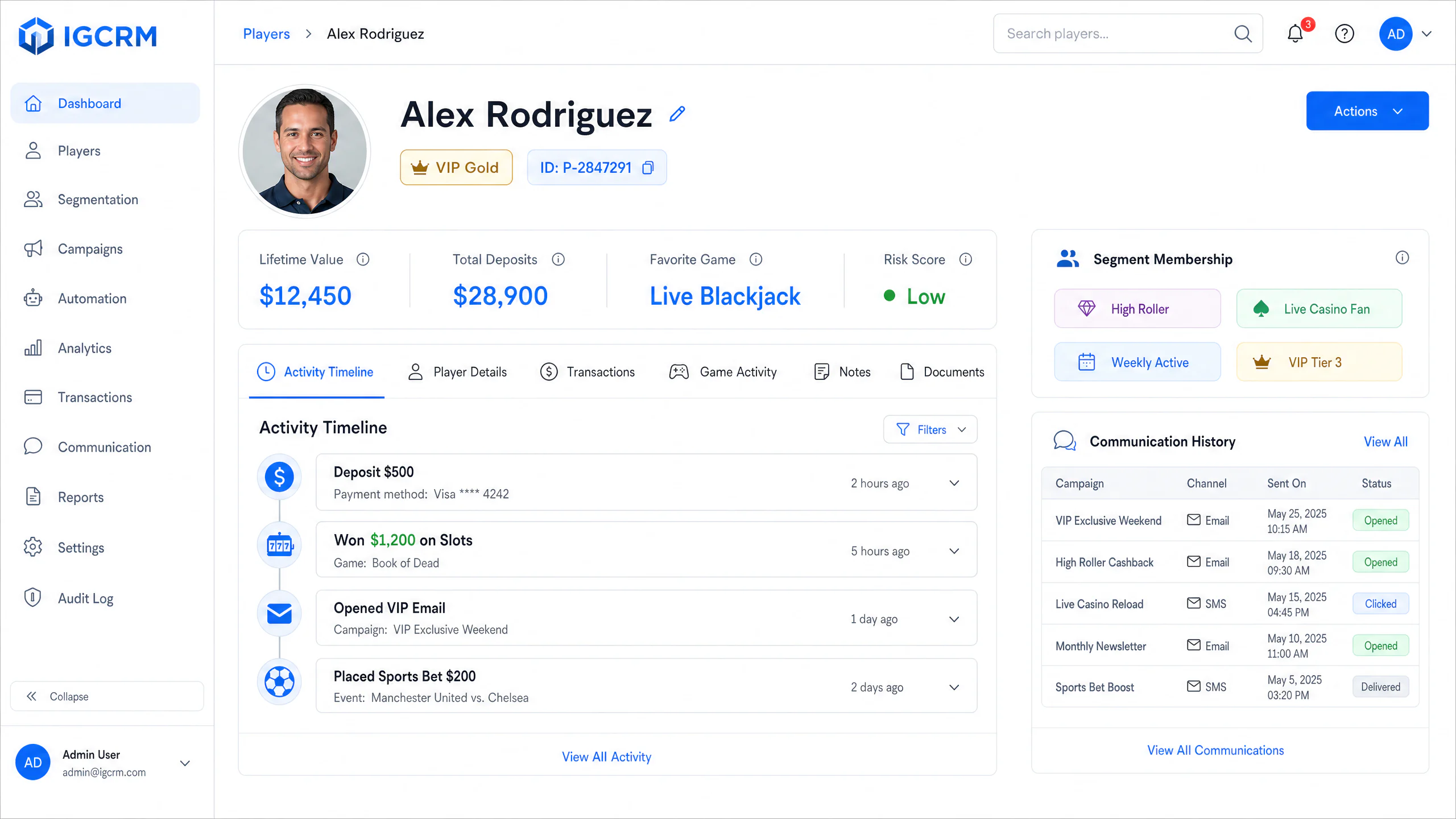Switch to the Game Activity tab
Image resolution: width=1456 pixels, height=819 pixels.
(723, 372)
